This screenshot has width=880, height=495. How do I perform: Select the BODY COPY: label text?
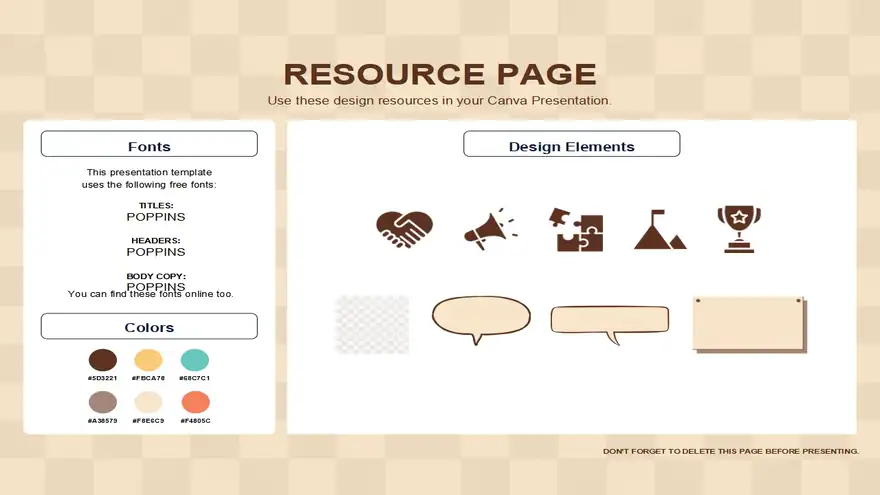tap(156, 276)
